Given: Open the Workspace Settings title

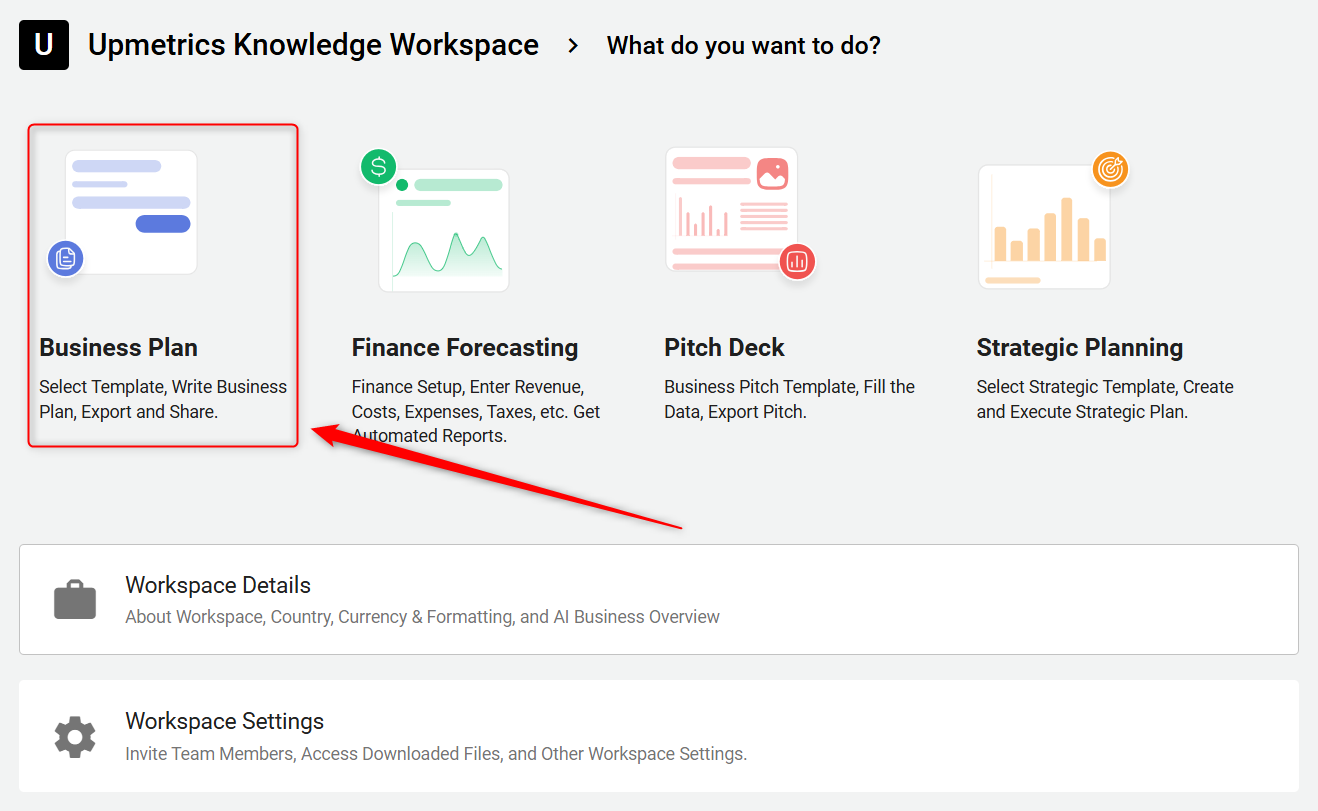Looking at the screenshot, I should coord(225,721).
